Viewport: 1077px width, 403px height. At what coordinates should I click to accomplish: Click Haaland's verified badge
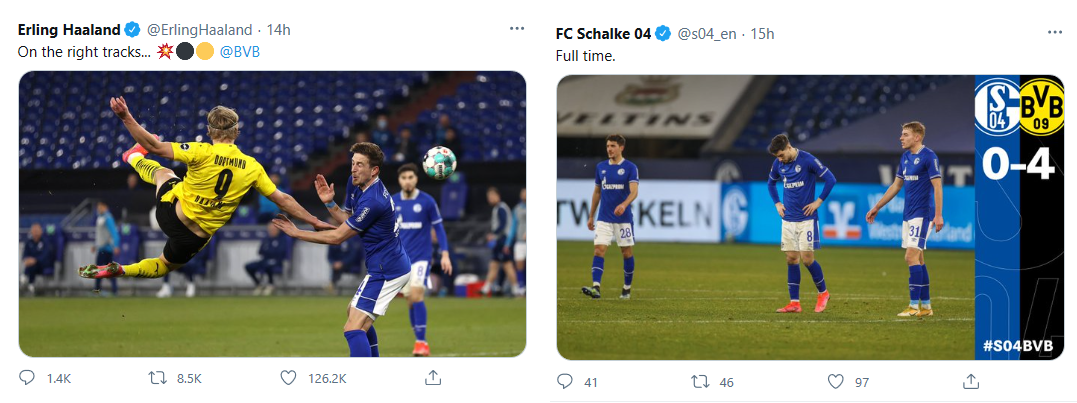[x=130, y=28]
